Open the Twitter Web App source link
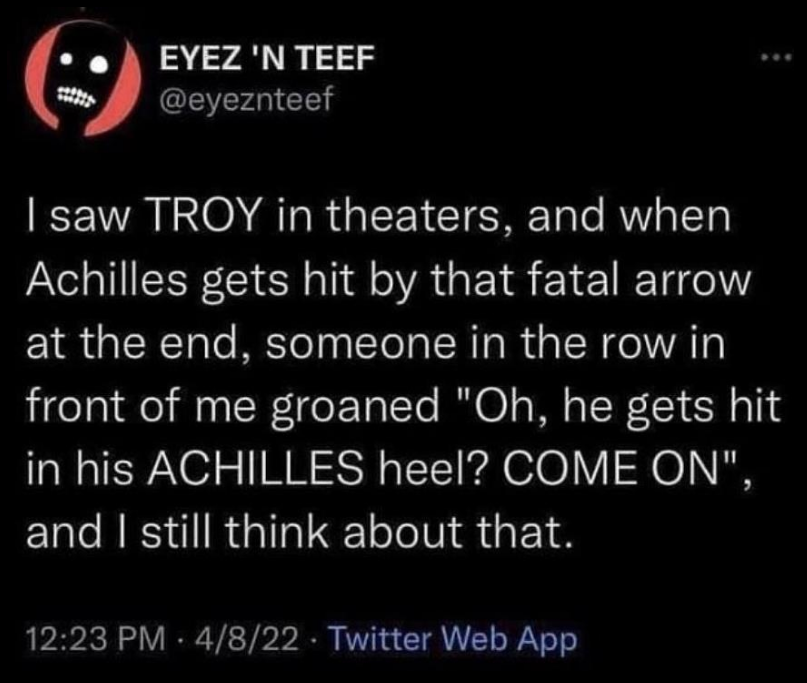Screen dimensions: 807x683 point(452,640)
